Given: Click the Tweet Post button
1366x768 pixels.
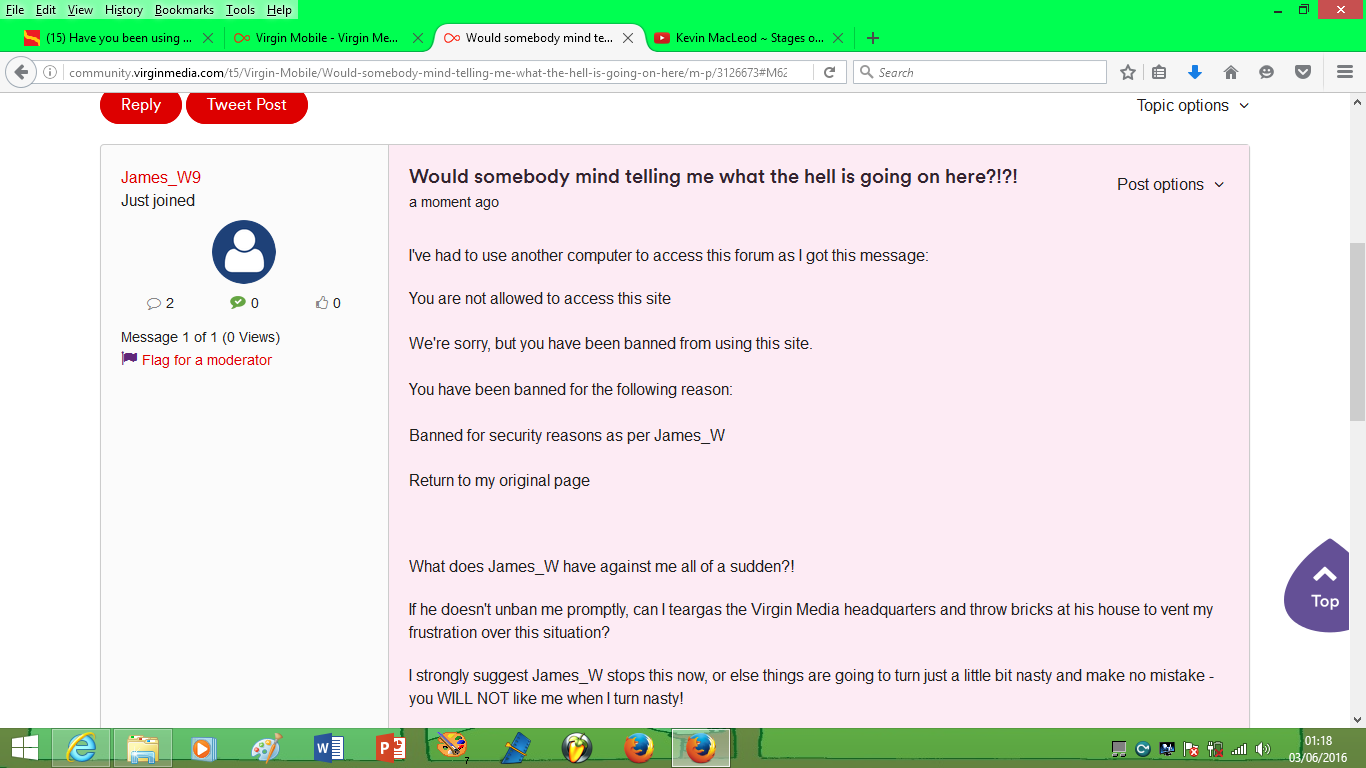Looking at the screenshot, I should [246, 104].
